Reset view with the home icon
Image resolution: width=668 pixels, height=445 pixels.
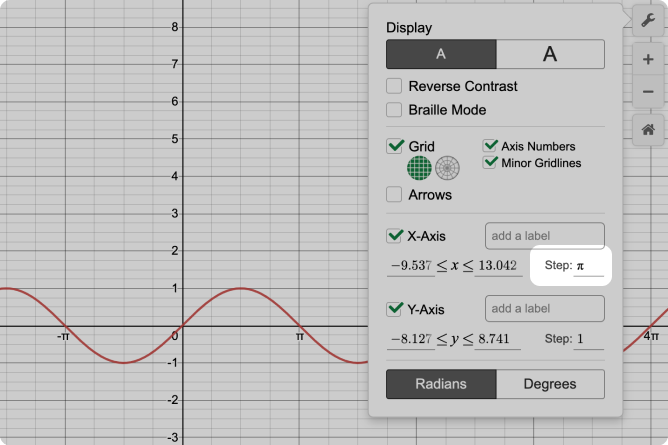(x=648, y=130)
